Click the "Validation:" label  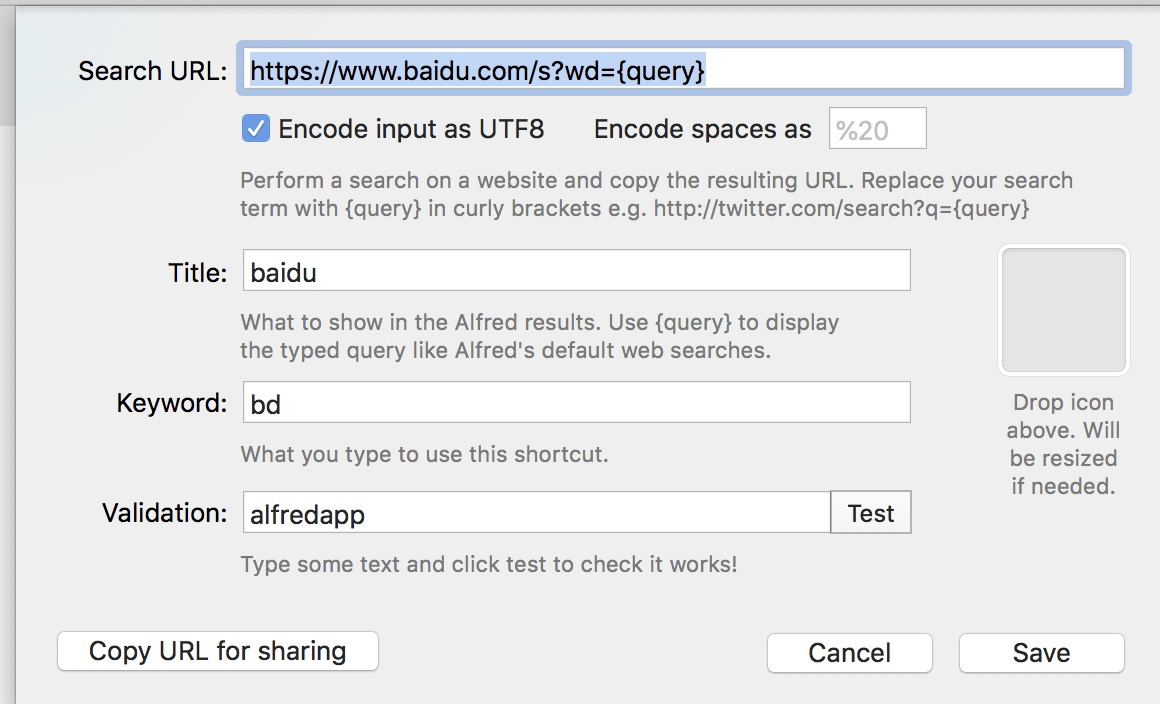pos(165,514)
